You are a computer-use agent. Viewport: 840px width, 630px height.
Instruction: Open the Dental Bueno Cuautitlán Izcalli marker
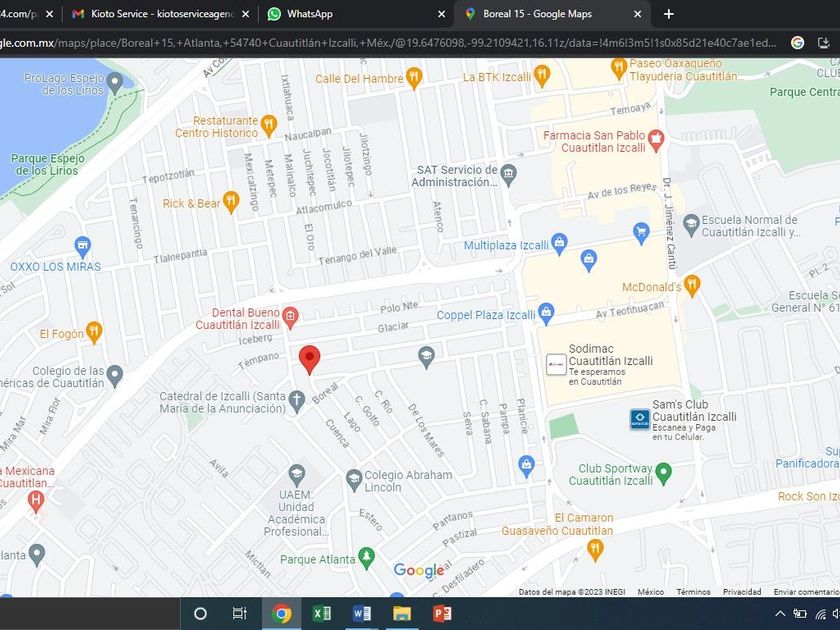tap(290, 318)
